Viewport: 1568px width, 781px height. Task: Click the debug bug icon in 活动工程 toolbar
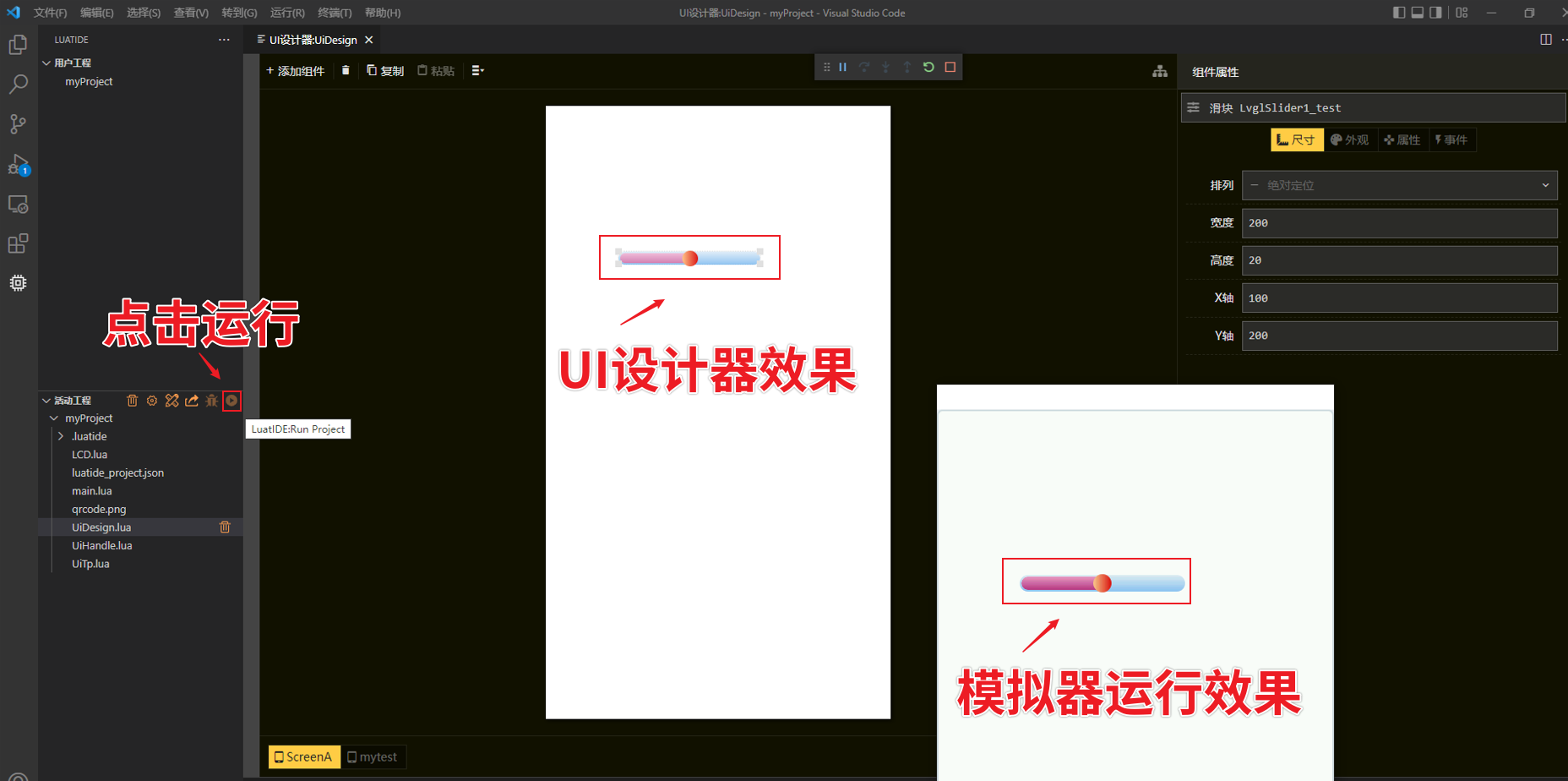coord(211,400)
